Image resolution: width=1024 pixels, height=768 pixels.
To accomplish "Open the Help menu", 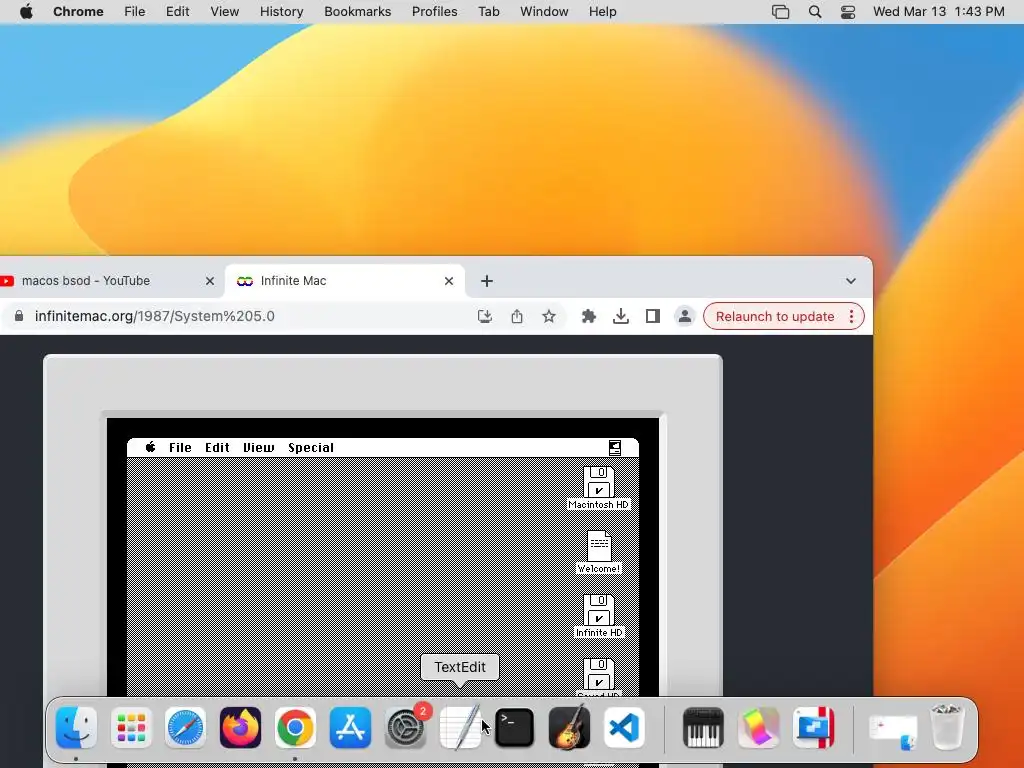I will click(602, 12).
